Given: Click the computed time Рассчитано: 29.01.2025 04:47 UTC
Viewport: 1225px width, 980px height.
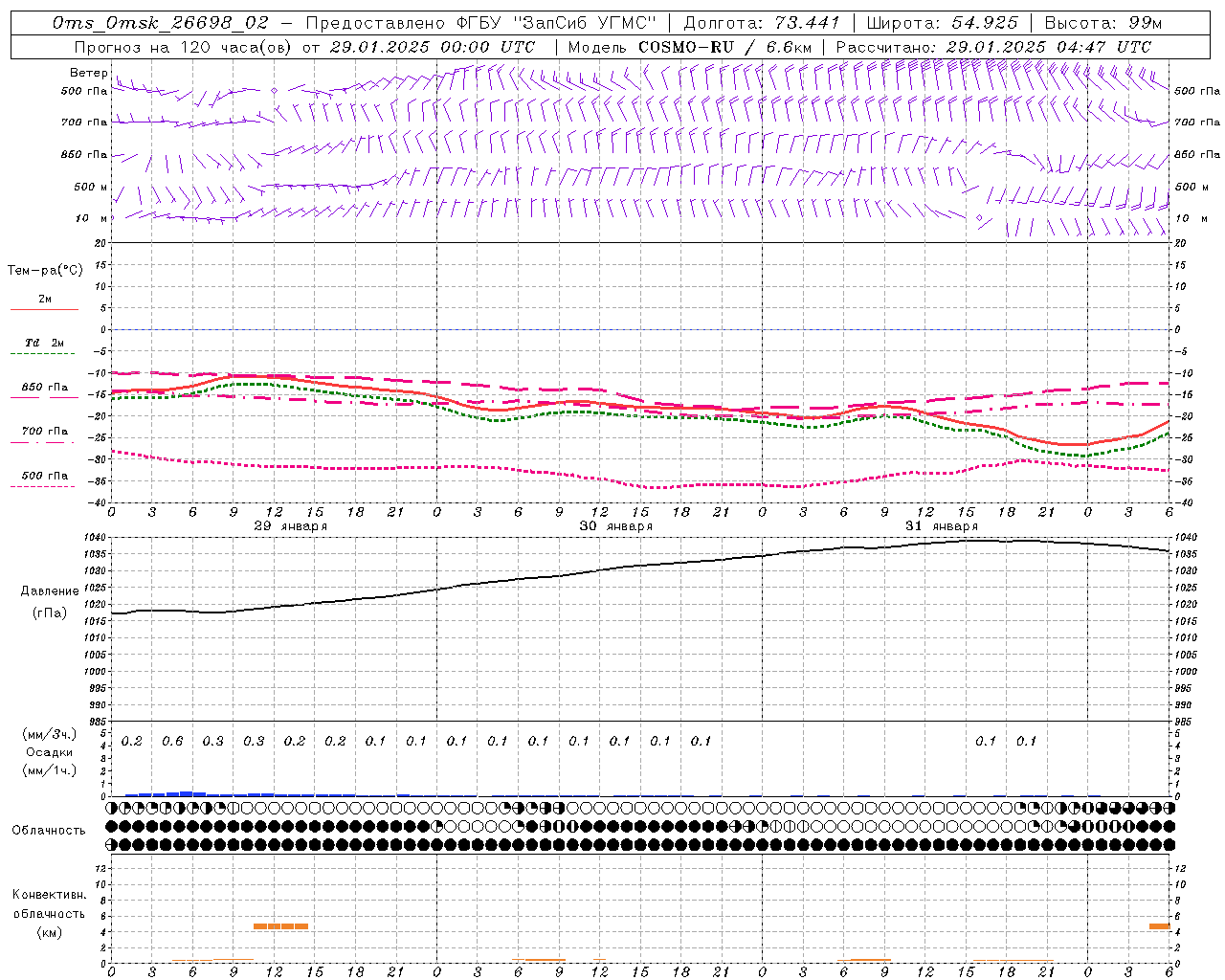Looking at the screenshot, I should click(x=993, y=47).
